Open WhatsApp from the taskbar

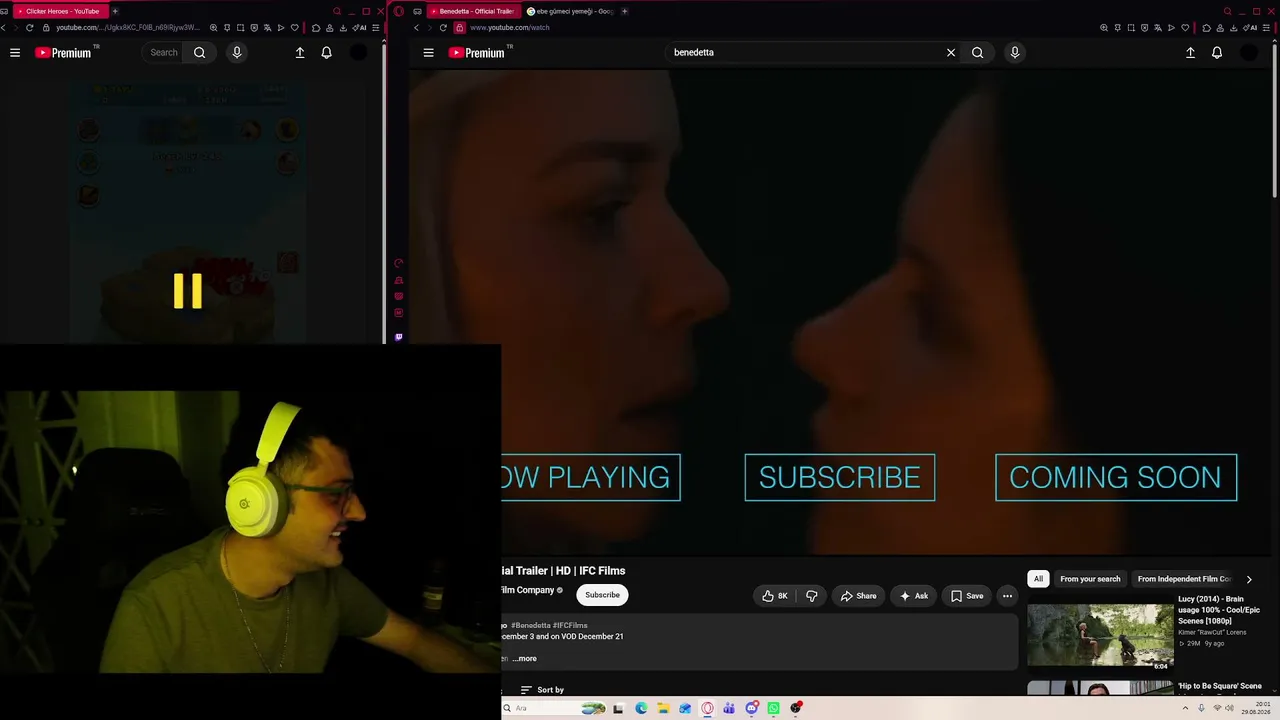[x=774, y=708]
